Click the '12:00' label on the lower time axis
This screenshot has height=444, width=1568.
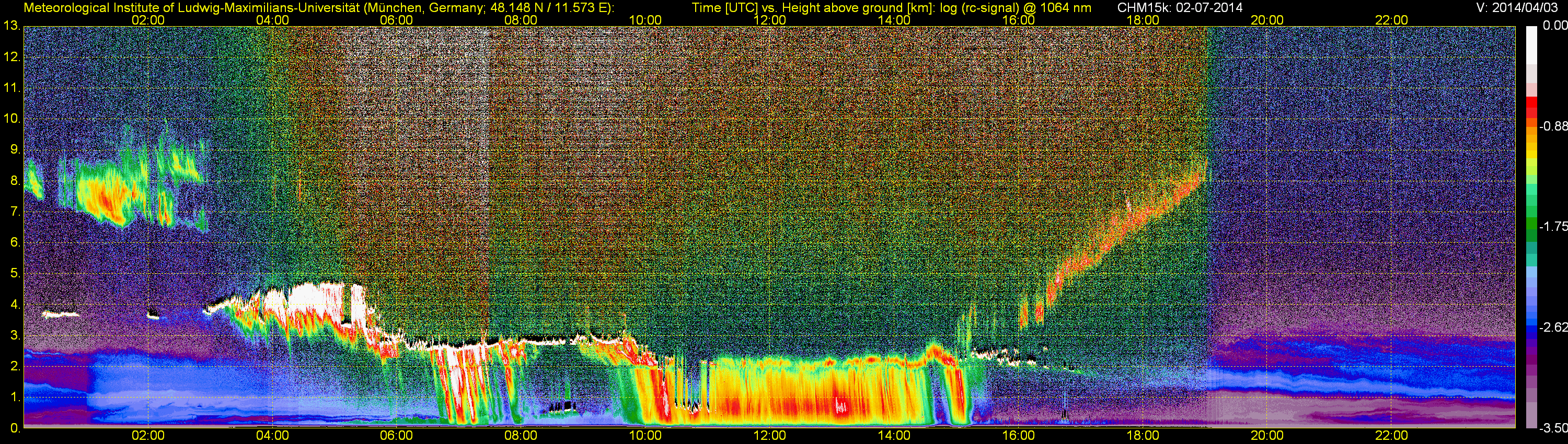pos(769,436)
